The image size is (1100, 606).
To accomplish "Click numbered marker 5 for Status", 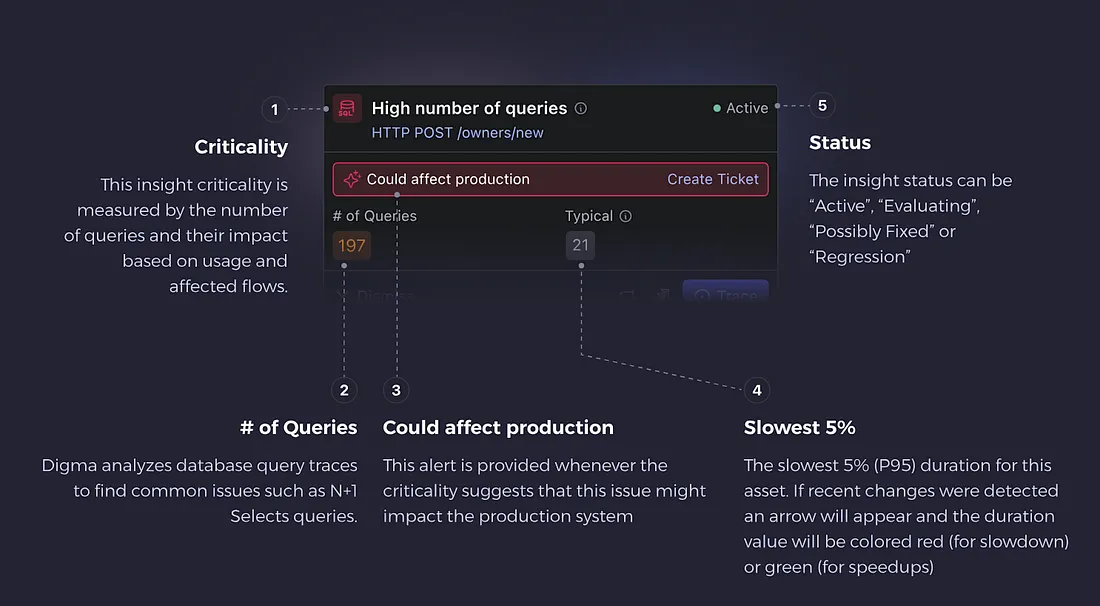I will 822,105.
